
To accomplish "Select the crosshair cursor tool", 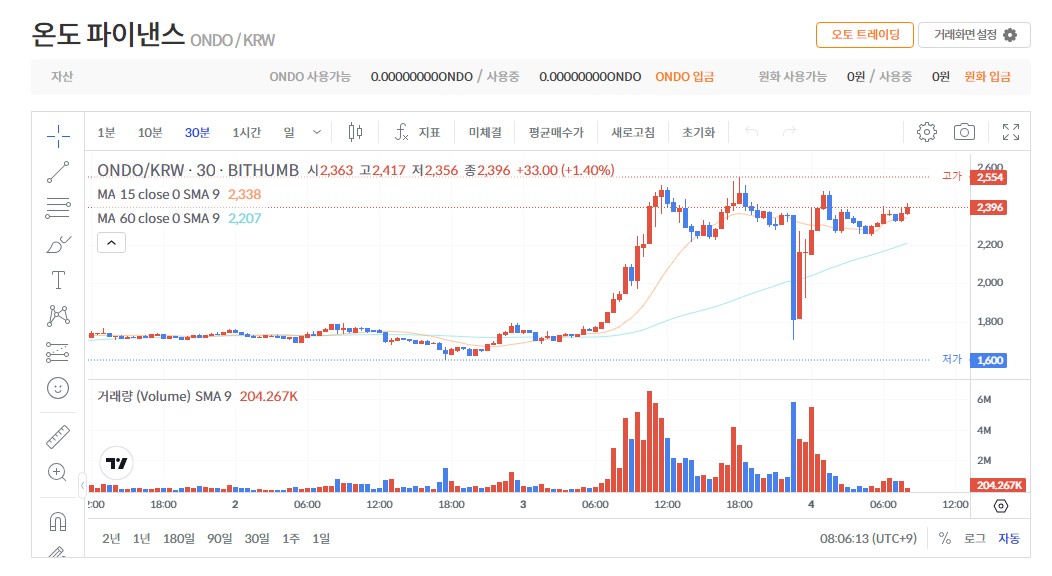I will 58,136.
